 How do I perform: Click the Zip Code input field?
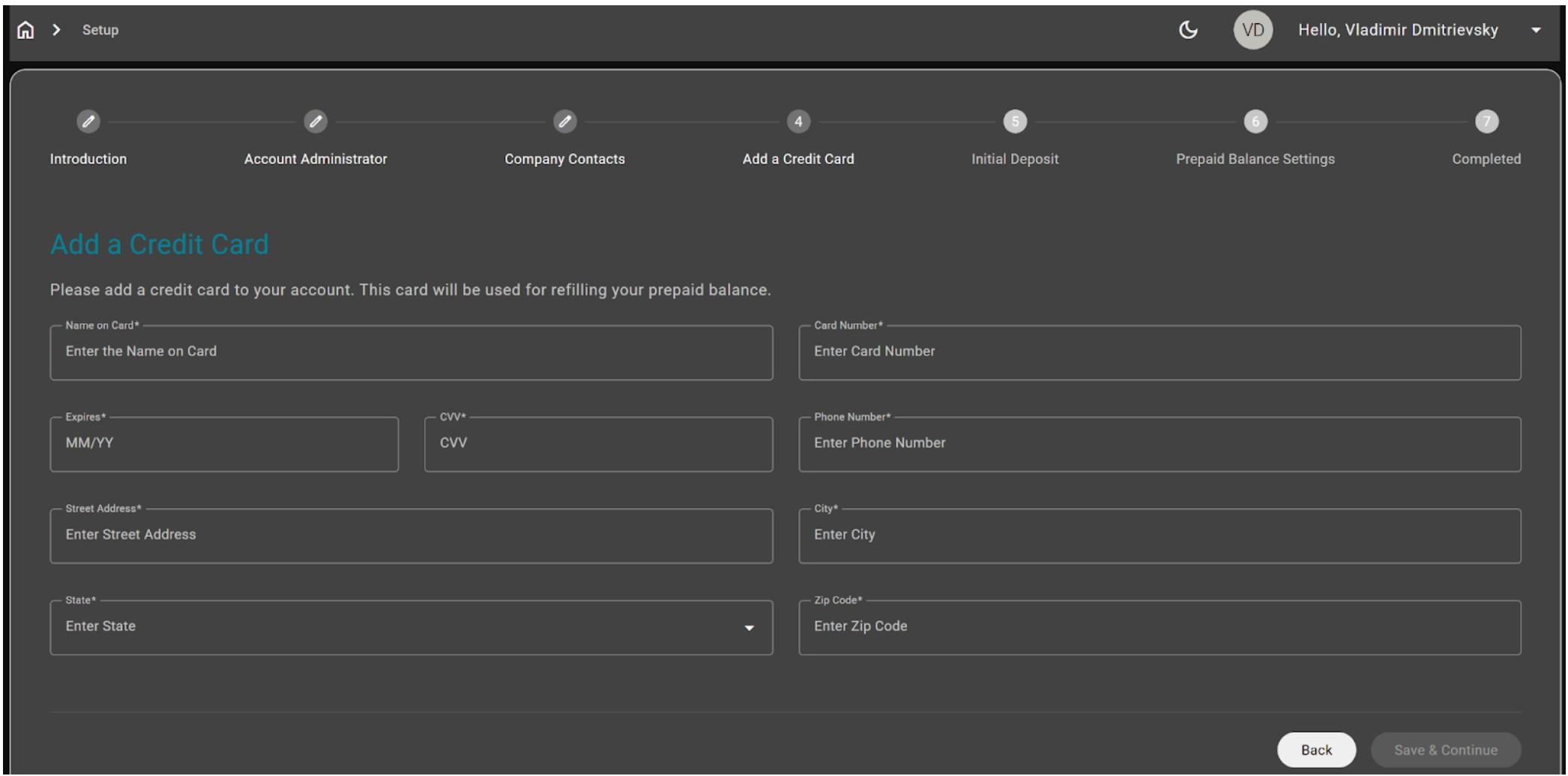point(1160,628)
